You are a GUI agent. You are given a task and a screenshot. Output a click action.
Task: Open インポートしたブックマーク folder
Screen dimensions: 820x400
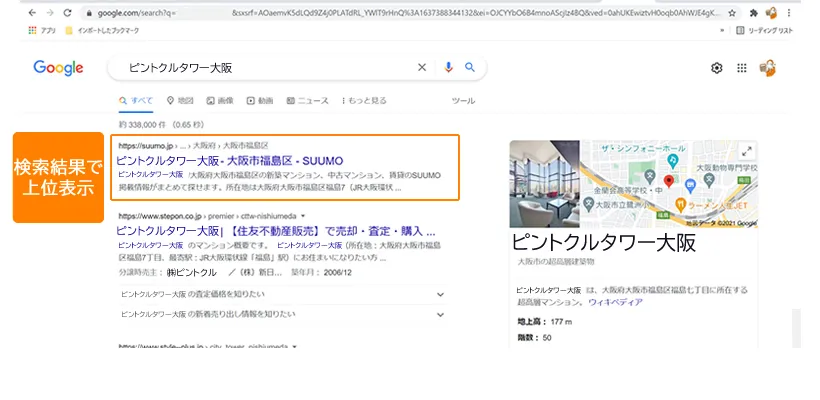click(102, 30)
